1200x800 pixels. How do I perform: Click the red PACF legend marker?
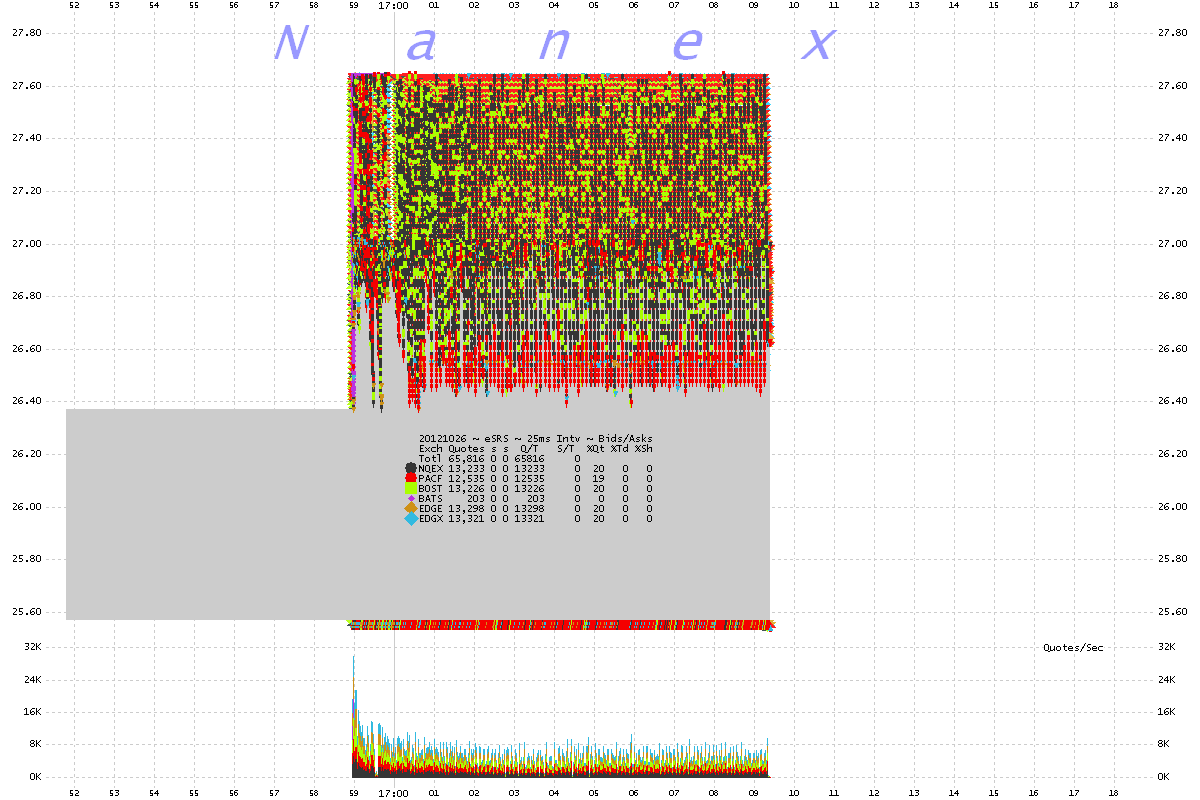pos(411,478)
